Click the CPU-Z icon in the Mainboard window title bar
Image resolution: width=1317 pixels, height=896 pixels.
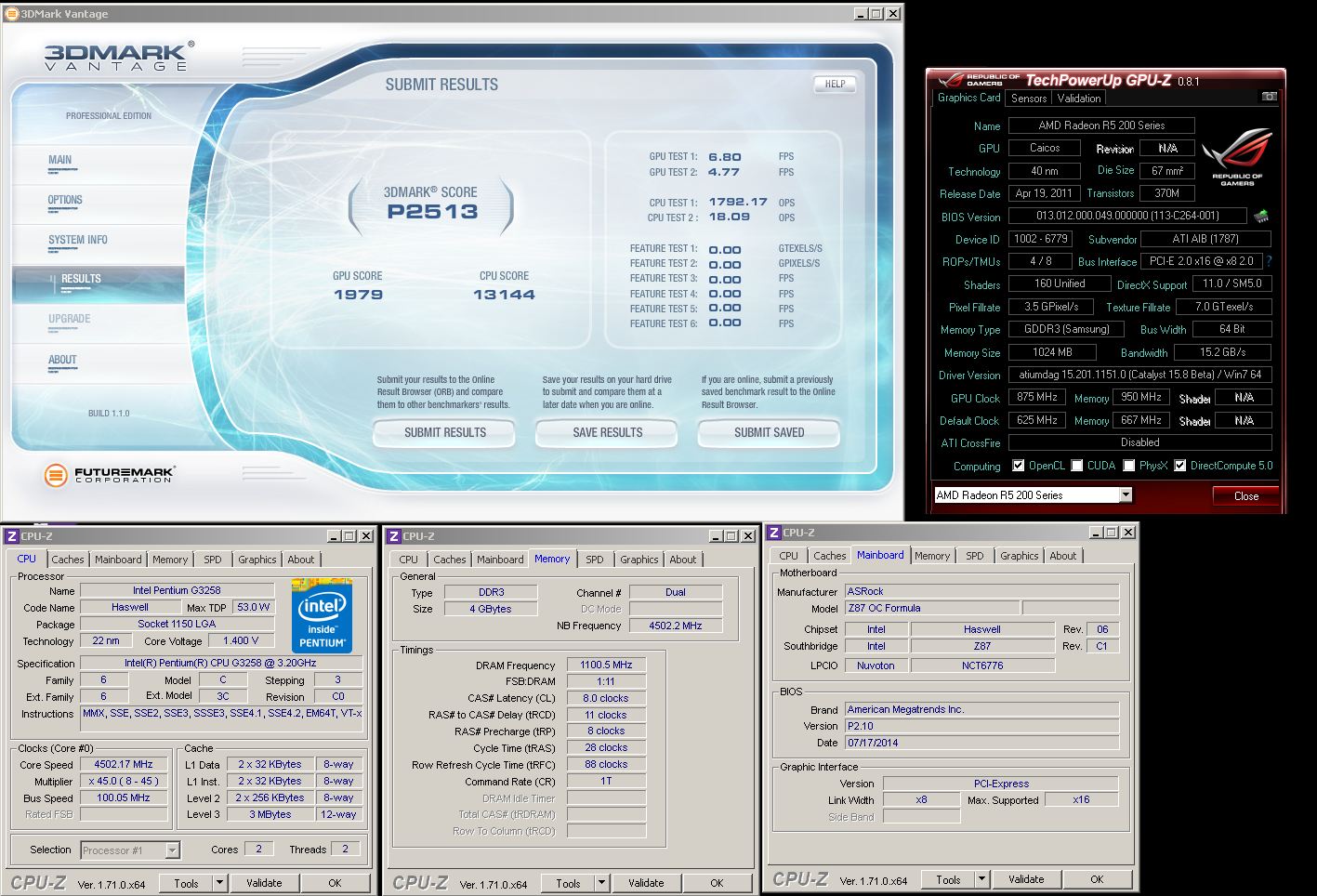[773, 533]
